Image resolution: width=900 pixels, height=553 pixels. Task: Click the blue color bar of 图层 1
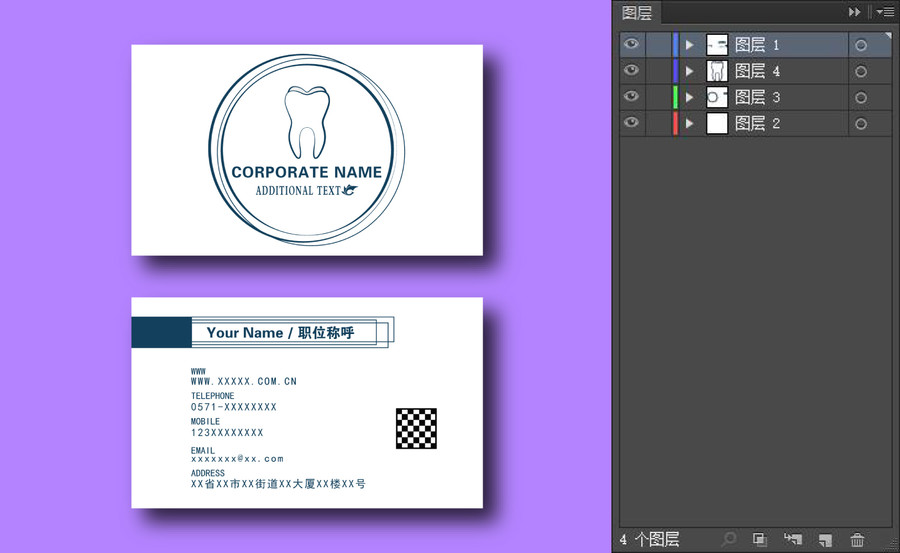coord(676,45)
